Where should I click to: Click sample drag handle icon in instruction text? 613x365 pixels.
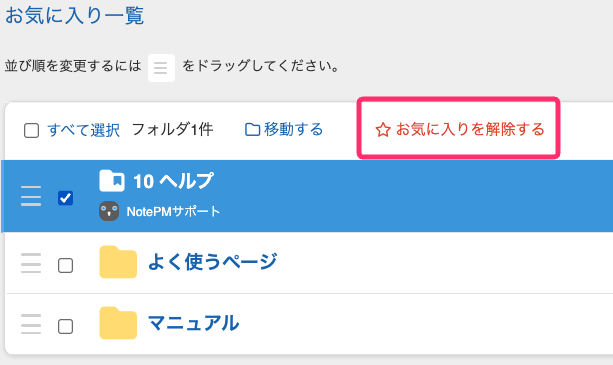(161, 68)
